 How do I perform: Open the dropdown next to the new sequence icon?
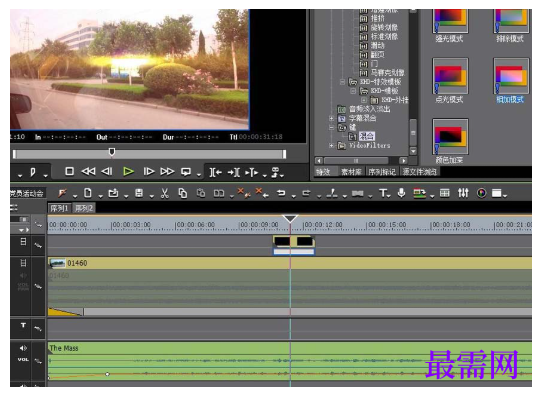pyautogui.click(x=100, y=197)
